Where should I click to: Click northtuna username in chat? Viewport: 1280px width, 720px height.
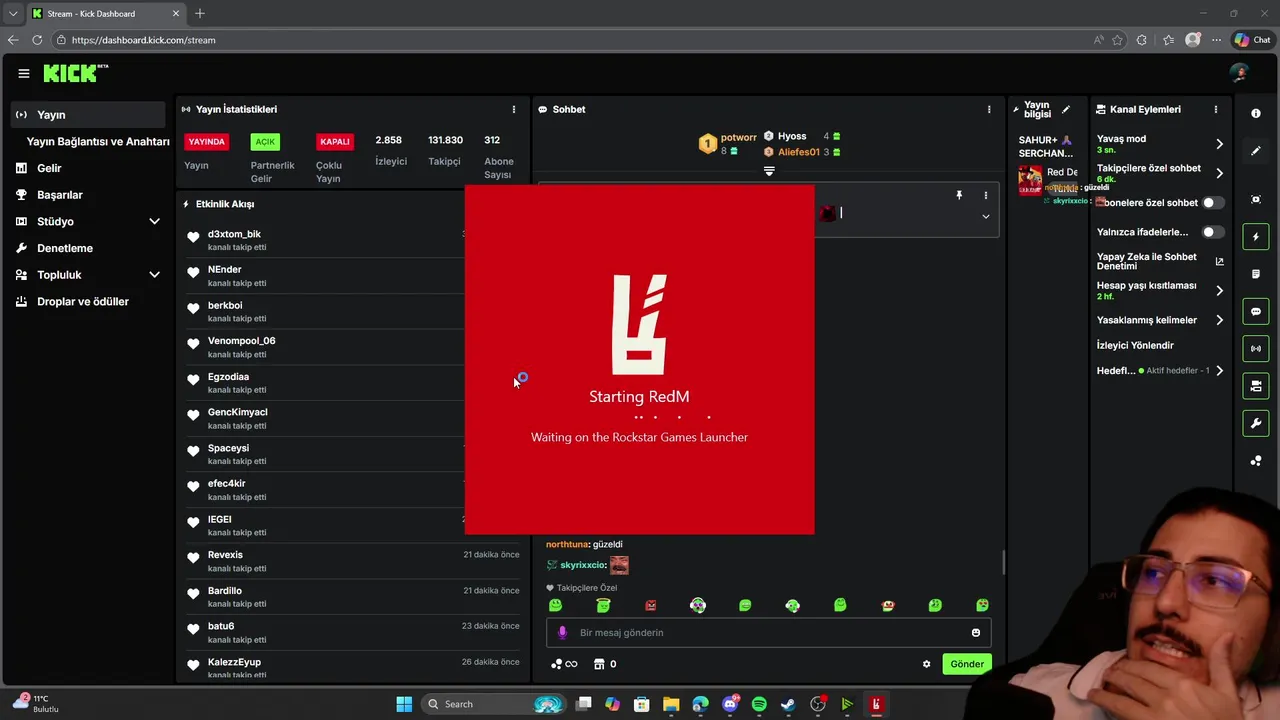point(567,545)
